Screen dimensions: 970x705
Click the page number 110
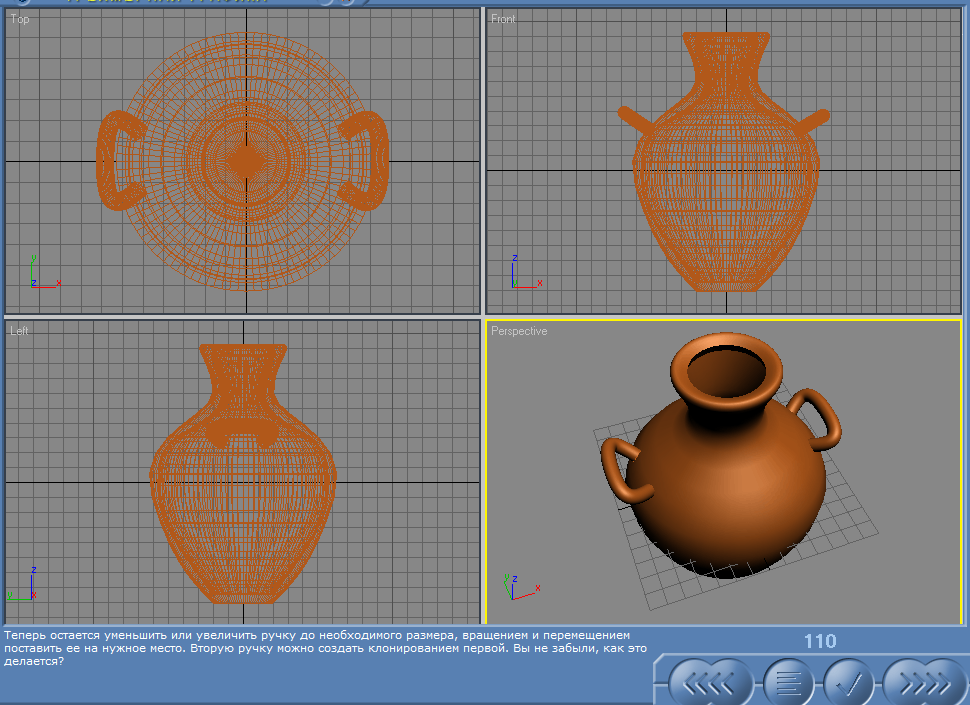pos(820,641)
